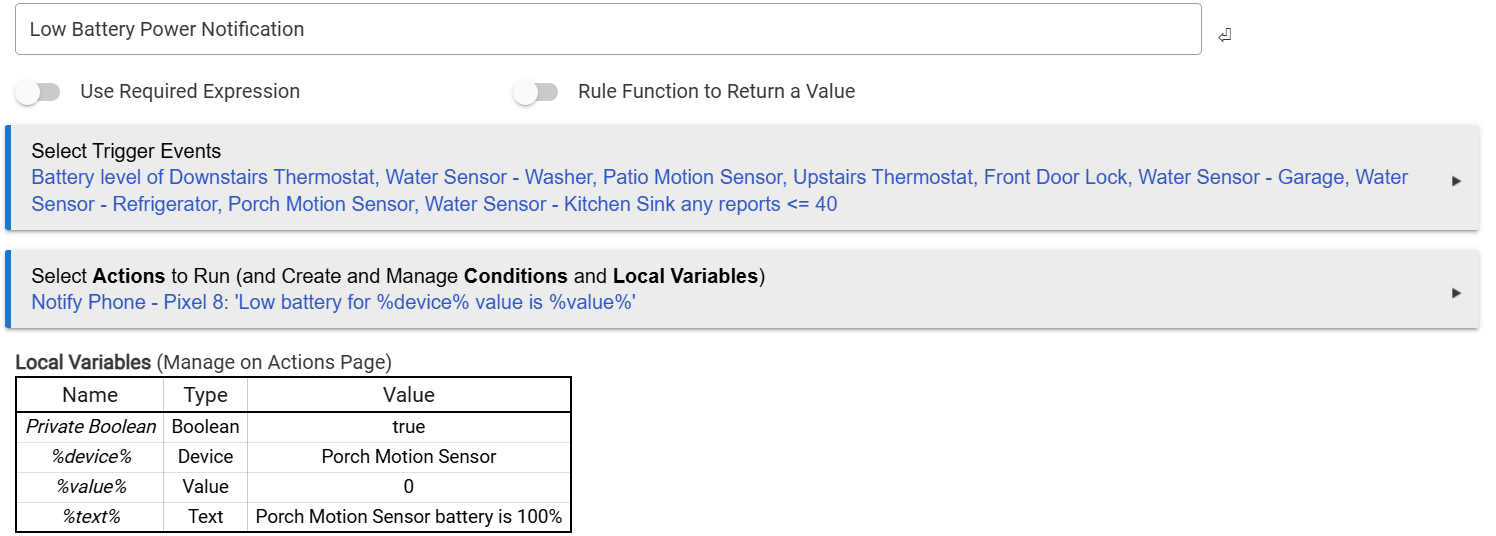Click the Name column header
1496x536 pixels.
point(90,395)
